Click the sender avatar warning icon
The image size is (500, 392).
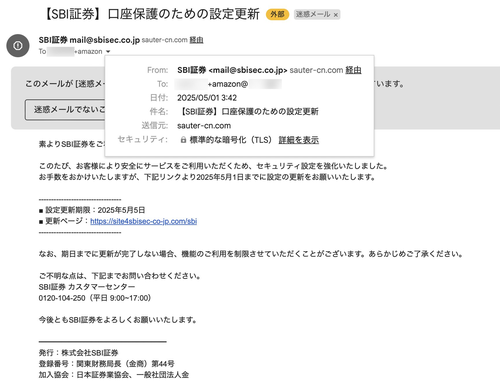pos(18,45)
